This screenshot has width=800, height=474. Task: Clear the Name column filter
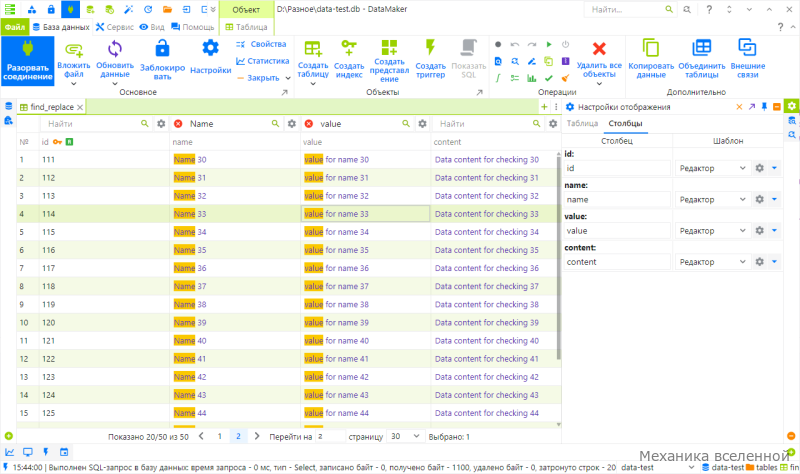178,124
